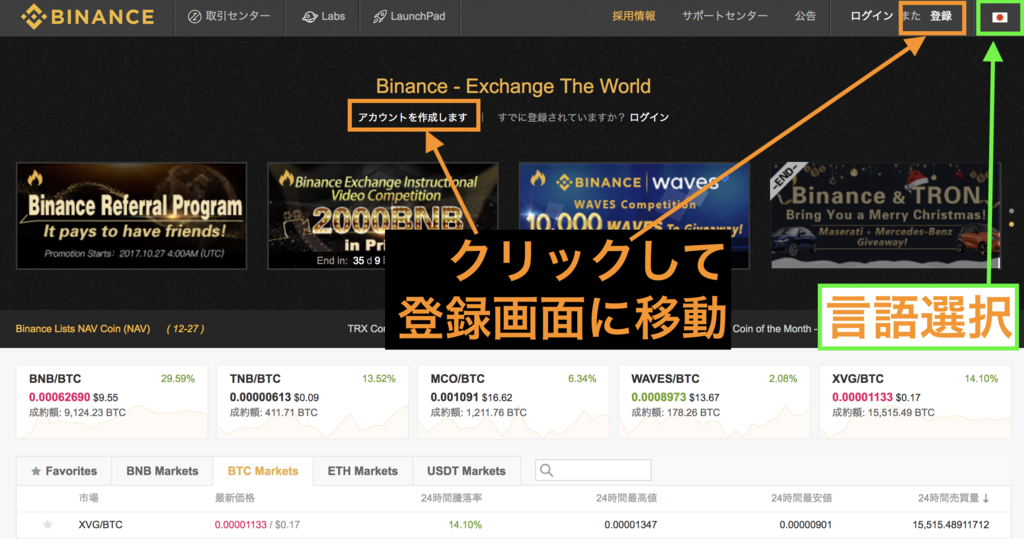This screenshot has width=1024, height=539.
Task: Click 0.00001133 price in table row
Action: point(240,525)
